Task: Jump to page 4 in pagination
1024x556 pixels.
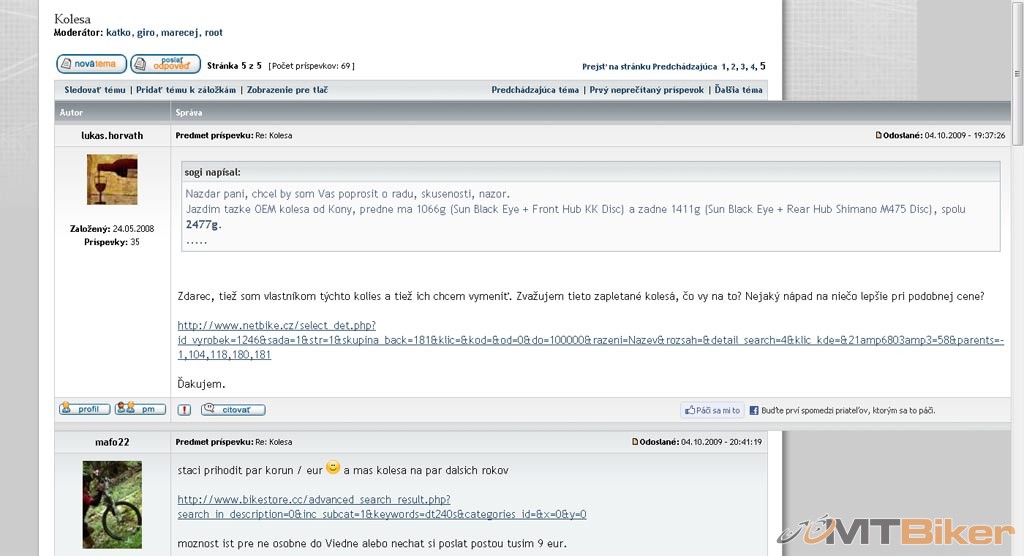Action: pyautogui.click(x=753, y=67)
